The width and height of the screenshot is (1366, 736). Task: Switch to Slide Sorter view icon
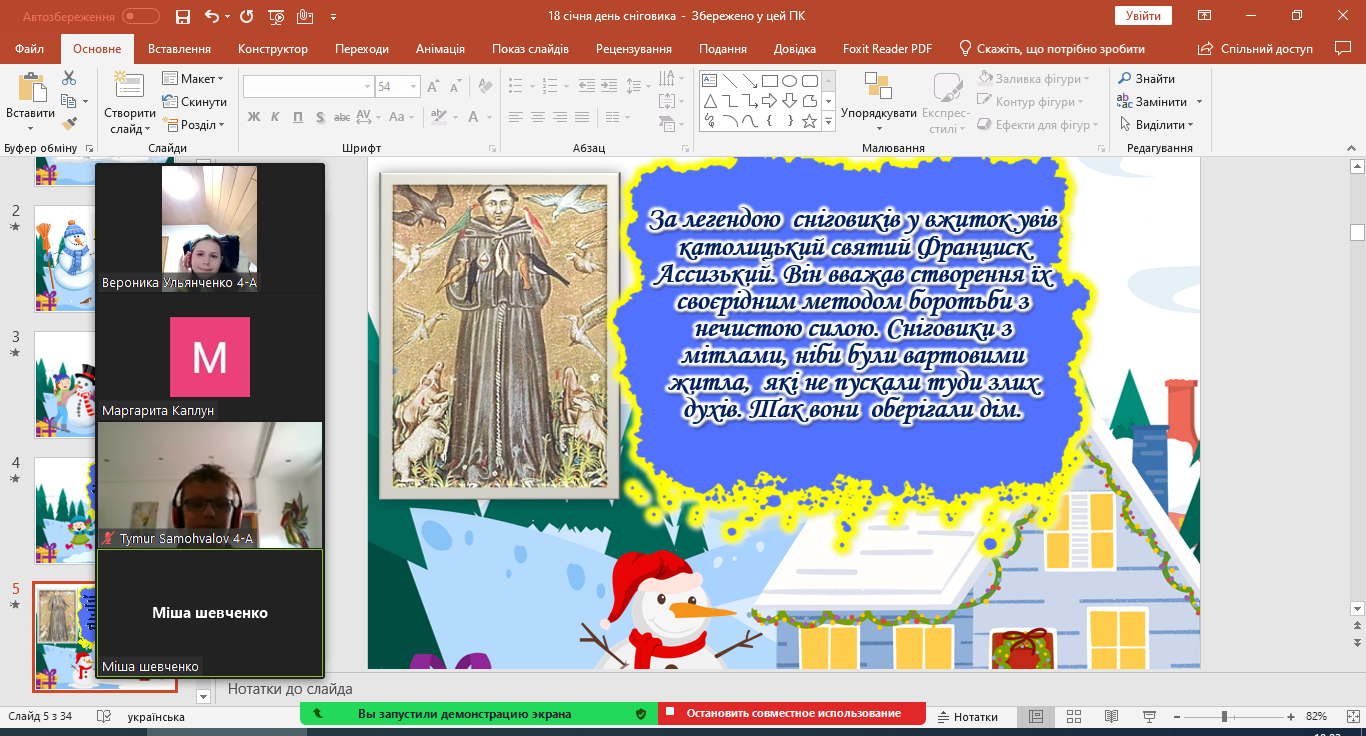click(x=1073, y=716)
